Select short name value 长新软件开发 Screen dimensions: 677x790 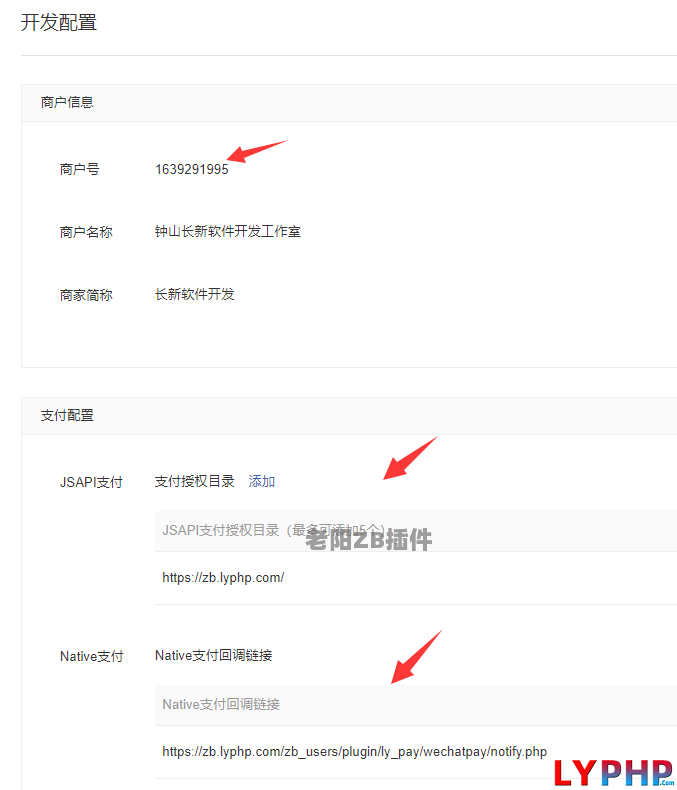pyautogui.click(x=195, y=294)
